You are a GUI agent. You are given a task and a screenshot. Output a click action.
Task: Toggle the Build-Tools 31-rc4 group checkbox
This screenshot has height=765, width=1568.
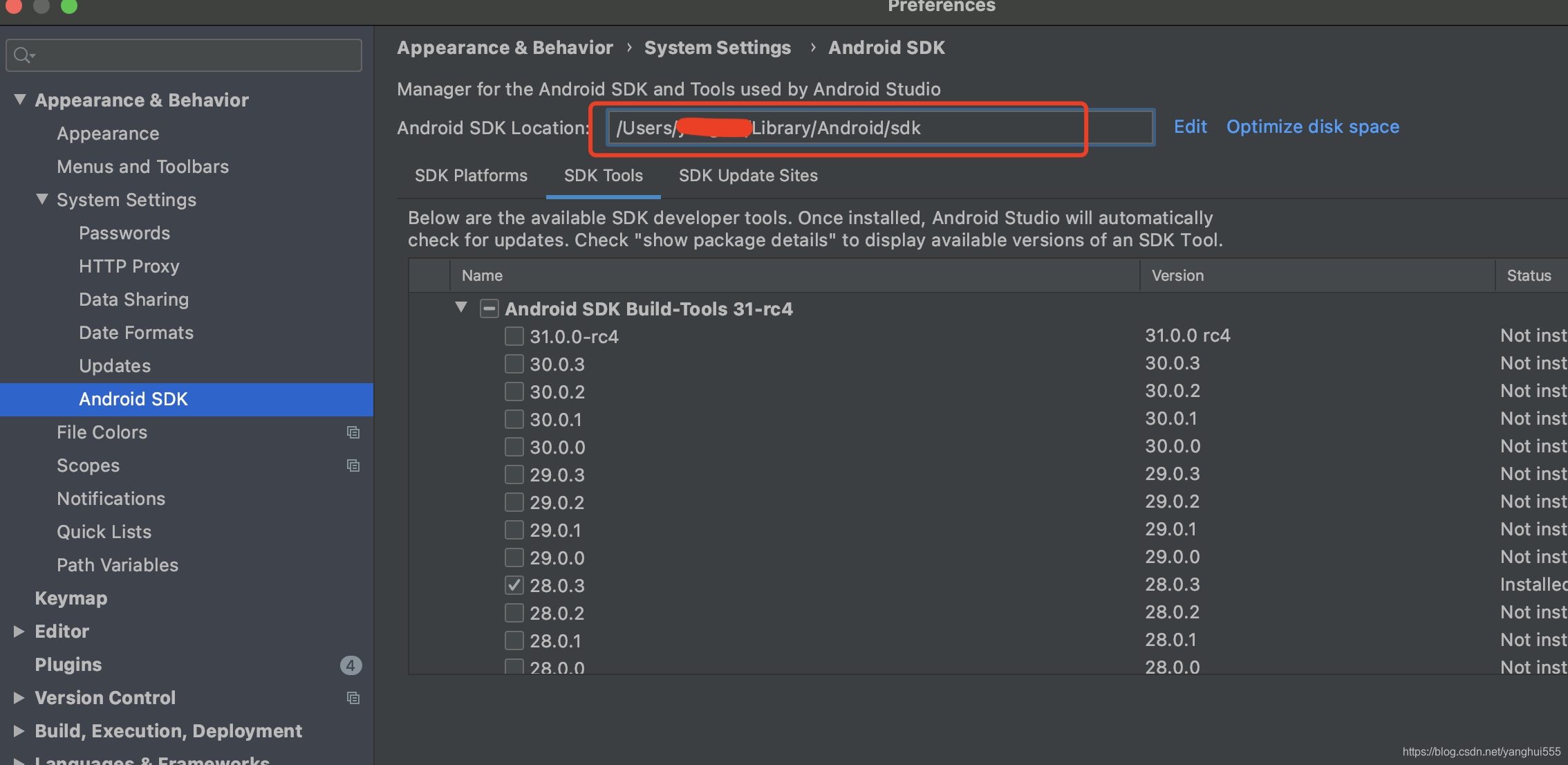tap(489, 308)
